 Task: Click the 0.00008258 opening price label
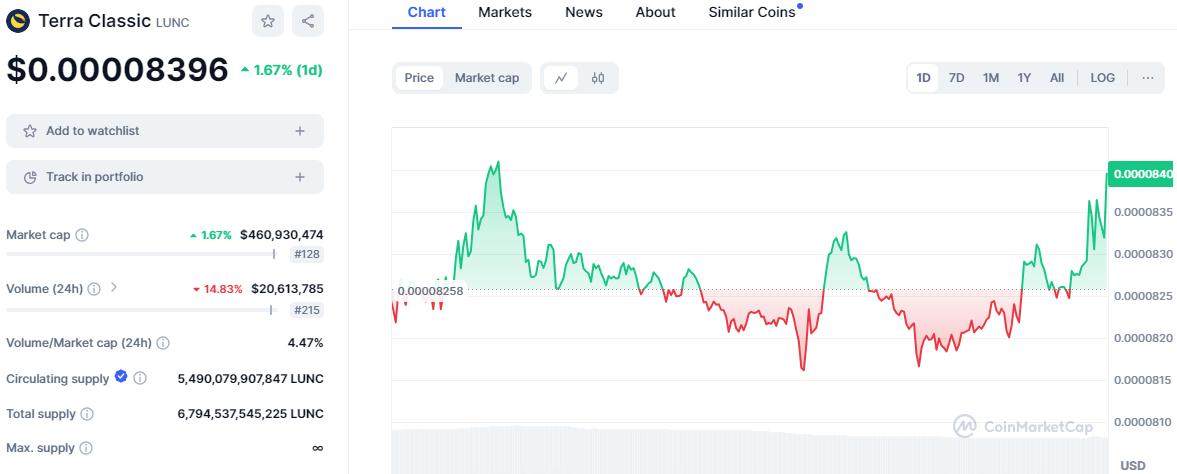point(430,291)
